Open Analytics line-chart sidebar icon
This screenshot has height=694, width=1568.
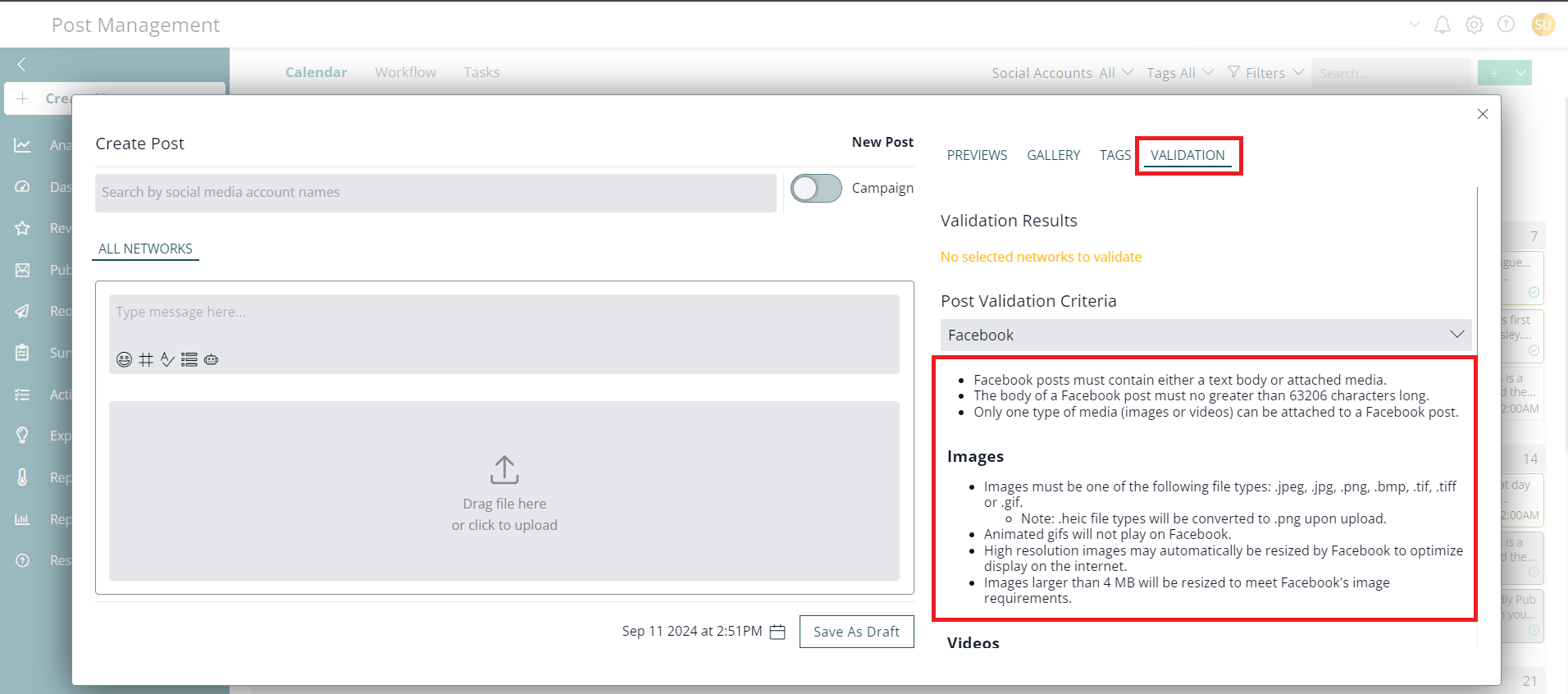pyautogui.click(x=22, y=145)
